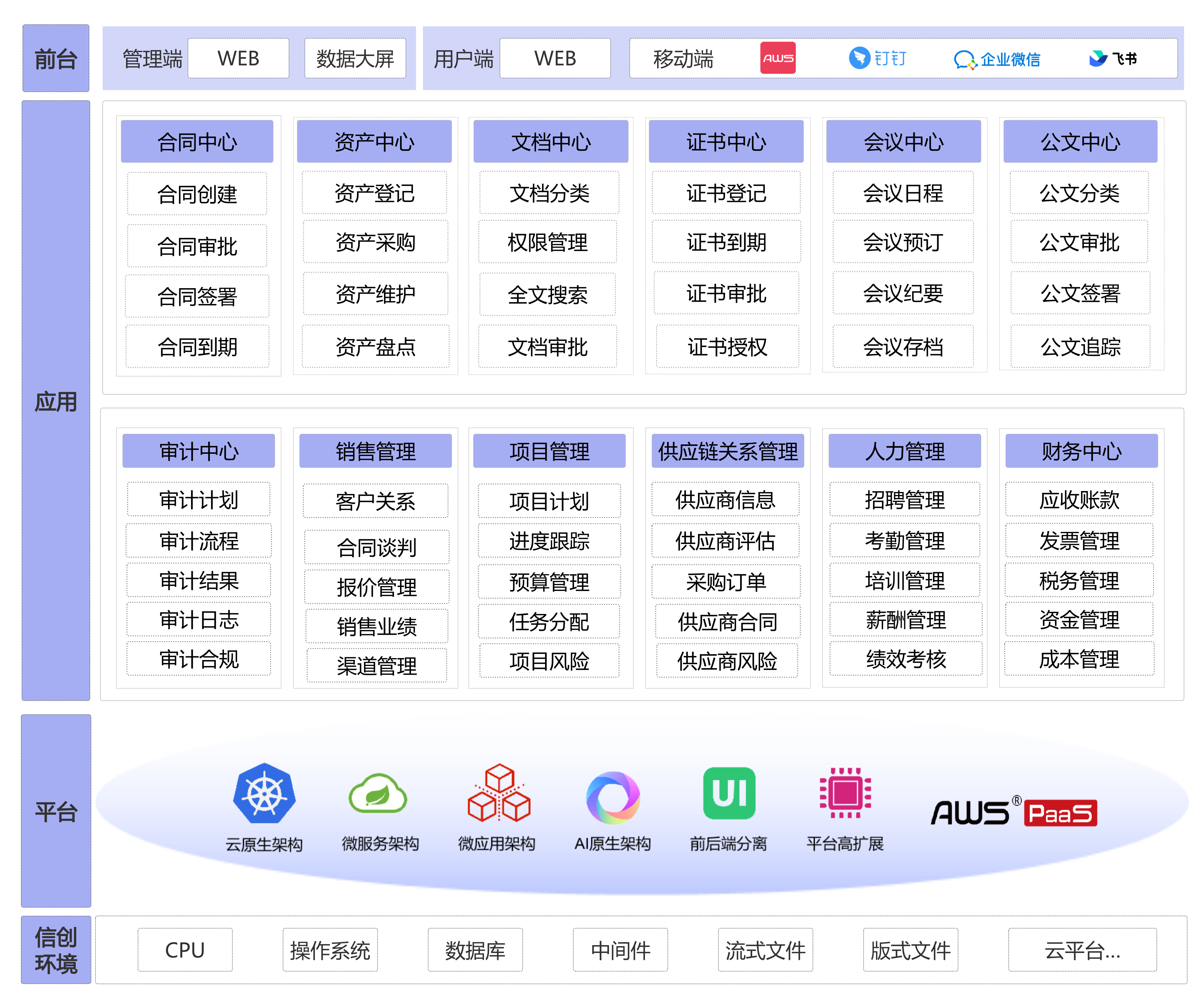Open the 人力管理 header
The width and height of the screenshot is (1204, 999).
[905, 451]
